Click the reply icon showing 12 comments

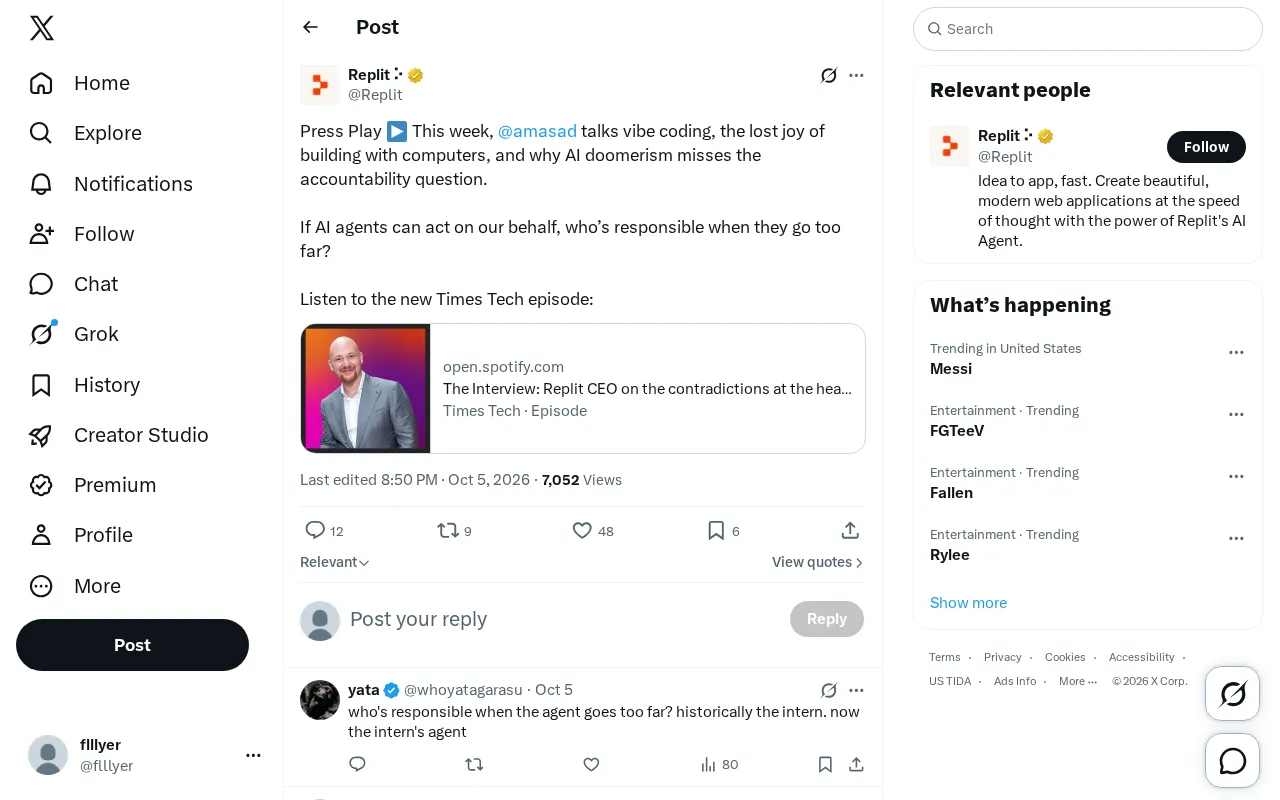coord(315,530)
